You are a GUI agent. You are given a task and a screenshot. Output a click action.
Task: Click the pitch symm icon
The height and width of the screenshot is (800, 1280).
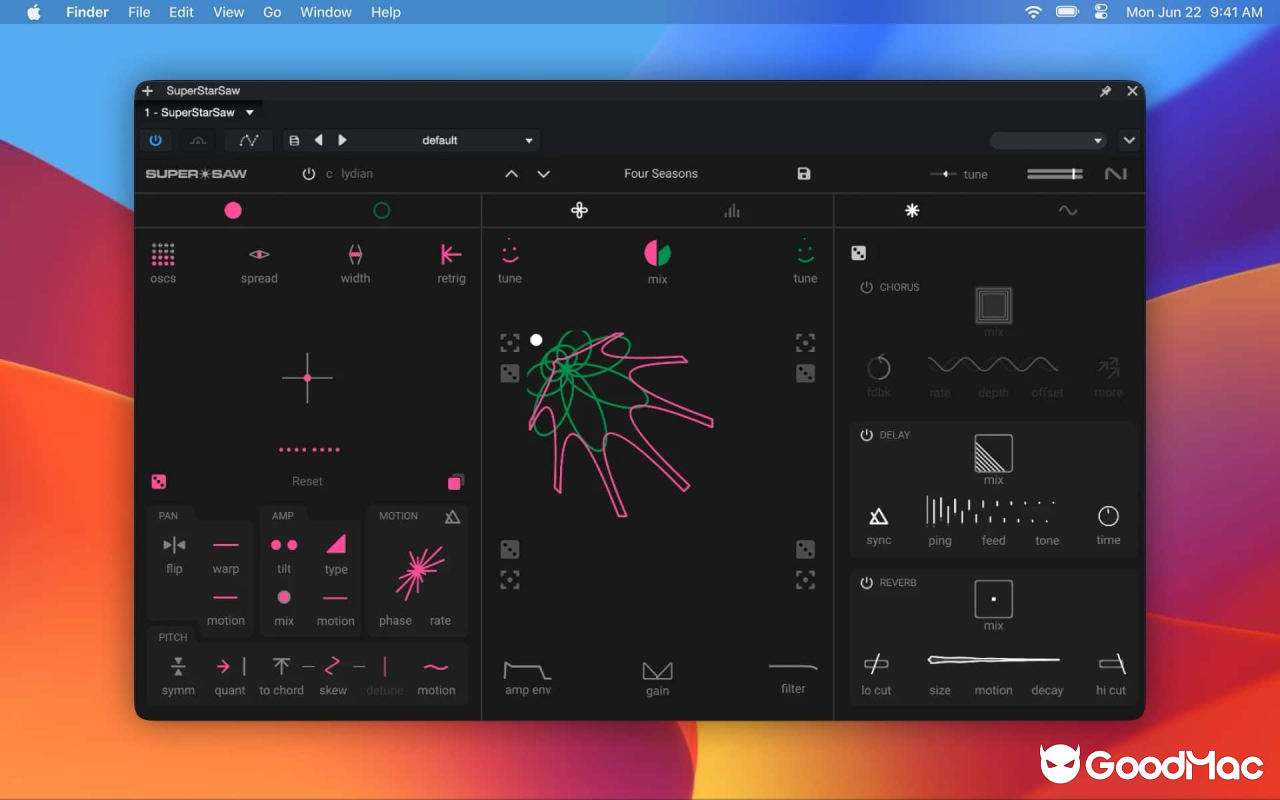tap(178, 666)
